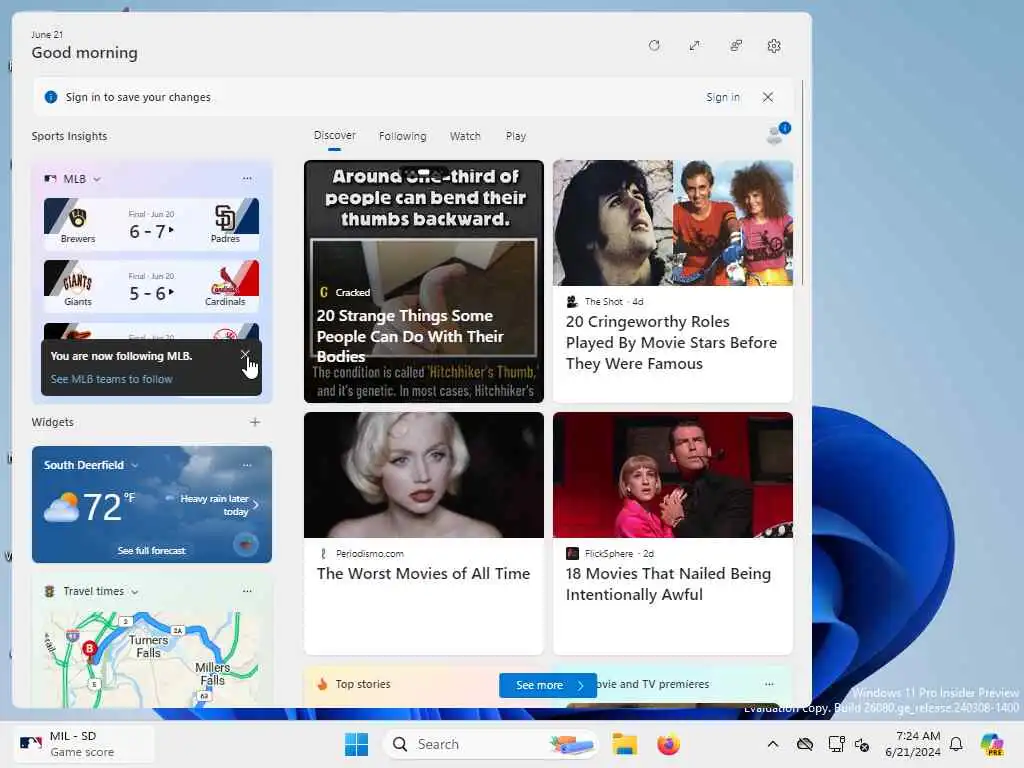Open Brewers vs Padres game score
The width and height of the screenshot is (1024, 768).
pyautogui.click(x=152, y=224)
